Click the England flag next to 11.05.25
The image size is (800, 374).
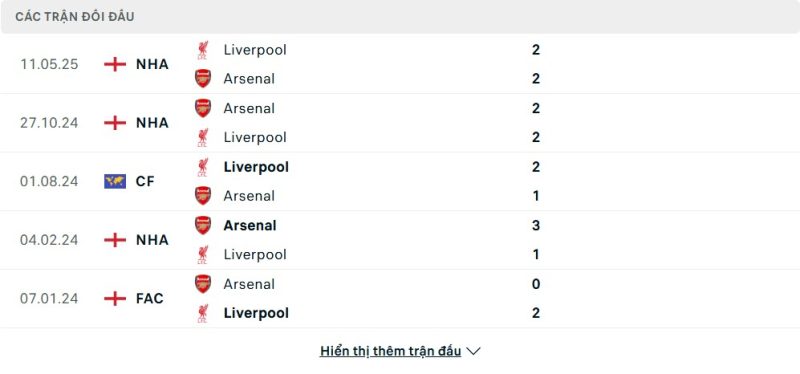point(115,64)
